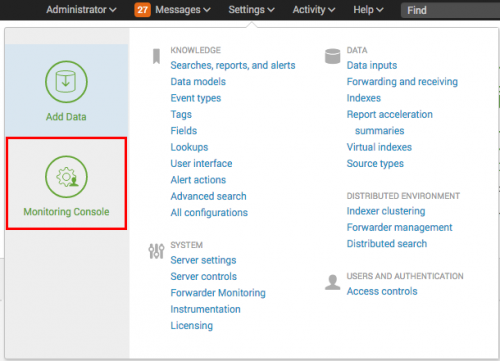The image size is (500, 361).
Task: Open Server settings
Action: (x=203, y=260)
